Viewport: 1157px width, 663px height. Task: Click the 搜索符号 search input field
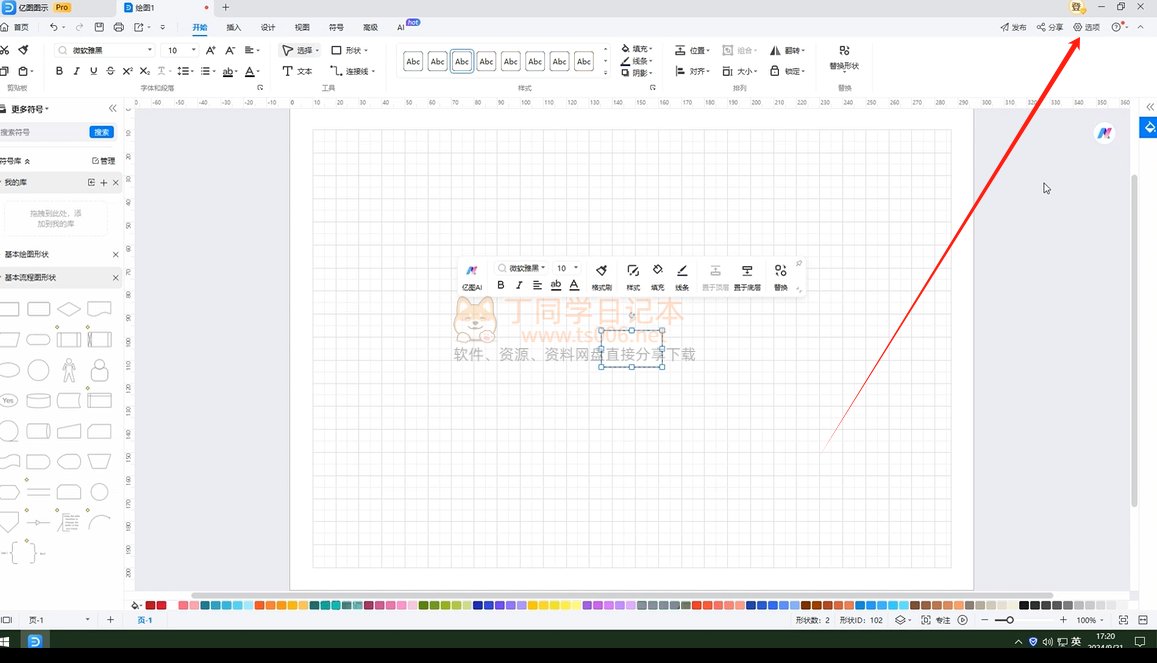point(42,132)
